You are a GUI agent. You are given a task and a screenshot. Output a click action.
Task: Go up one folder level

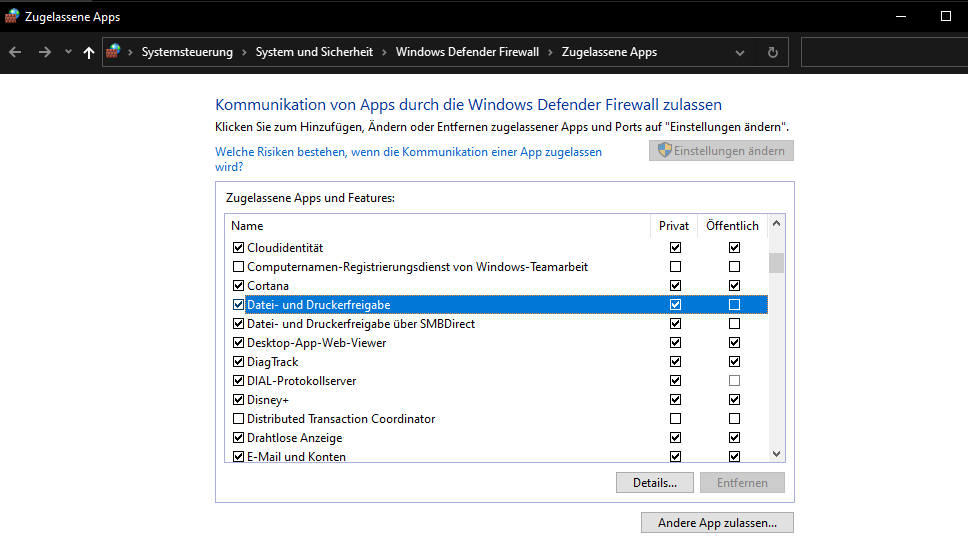(89, 52)
